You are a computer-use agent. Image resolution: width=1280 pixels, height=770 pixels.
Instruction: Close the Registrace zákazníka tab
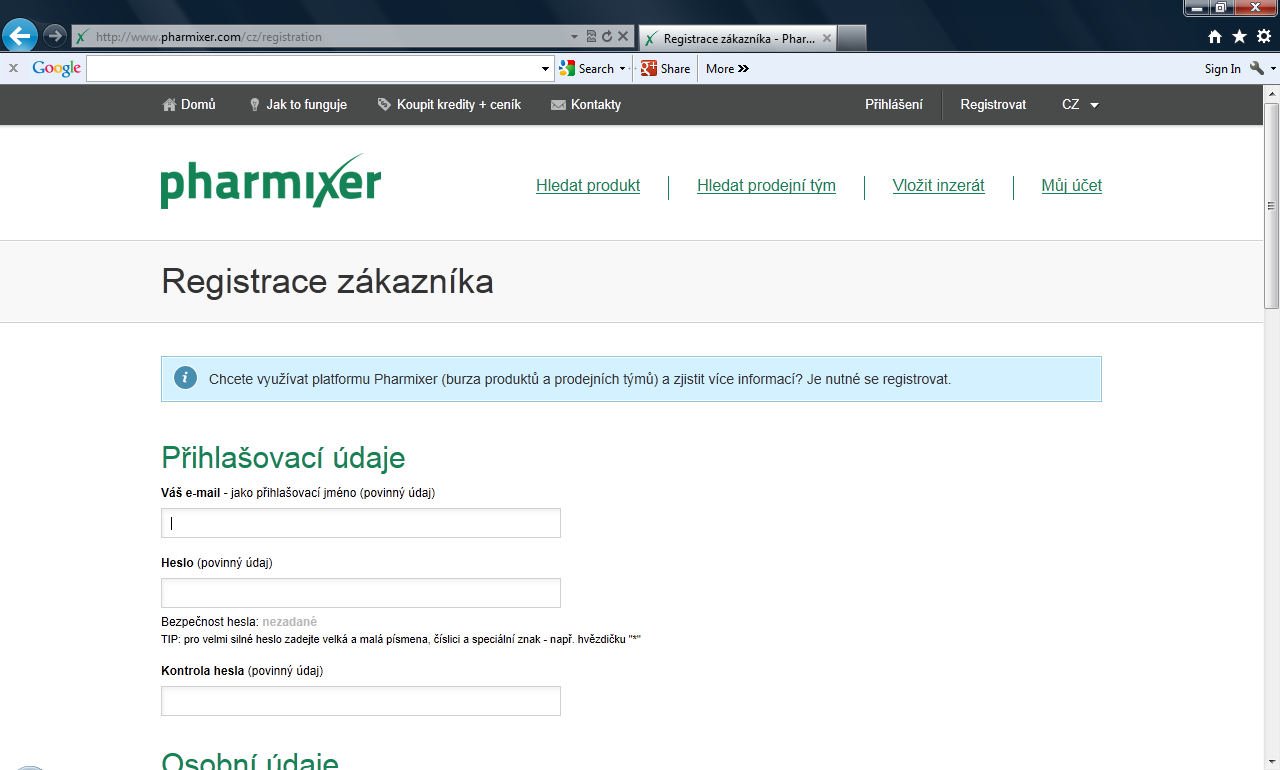click(x=826, y=38)
